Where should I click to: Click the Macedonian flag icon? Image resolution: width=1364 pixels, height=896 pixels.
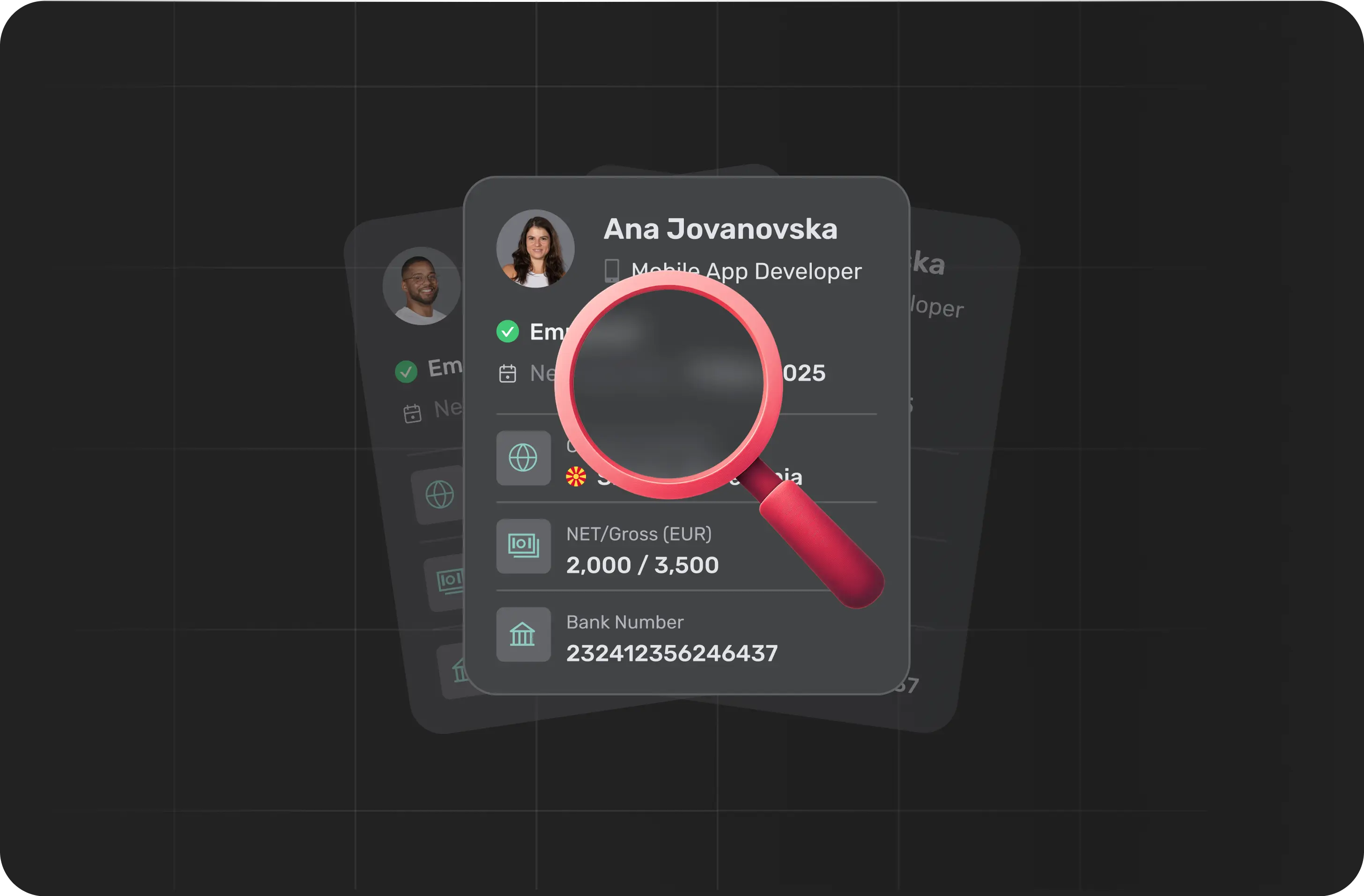(x=576, y=477)
